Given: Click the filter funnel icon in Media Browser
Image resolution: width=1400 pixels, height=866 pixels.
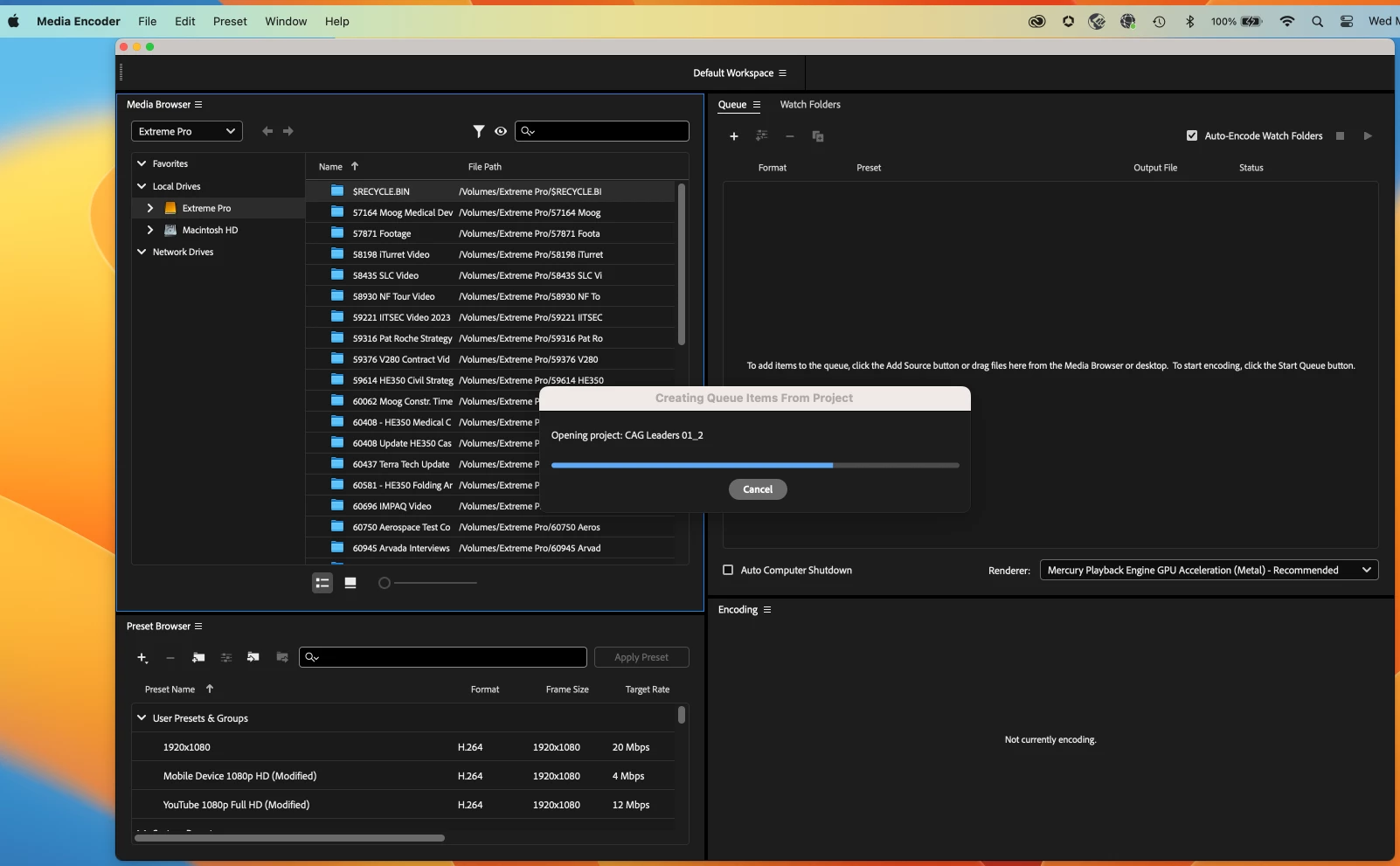Looking at the screenshot, I should [479, 131].
